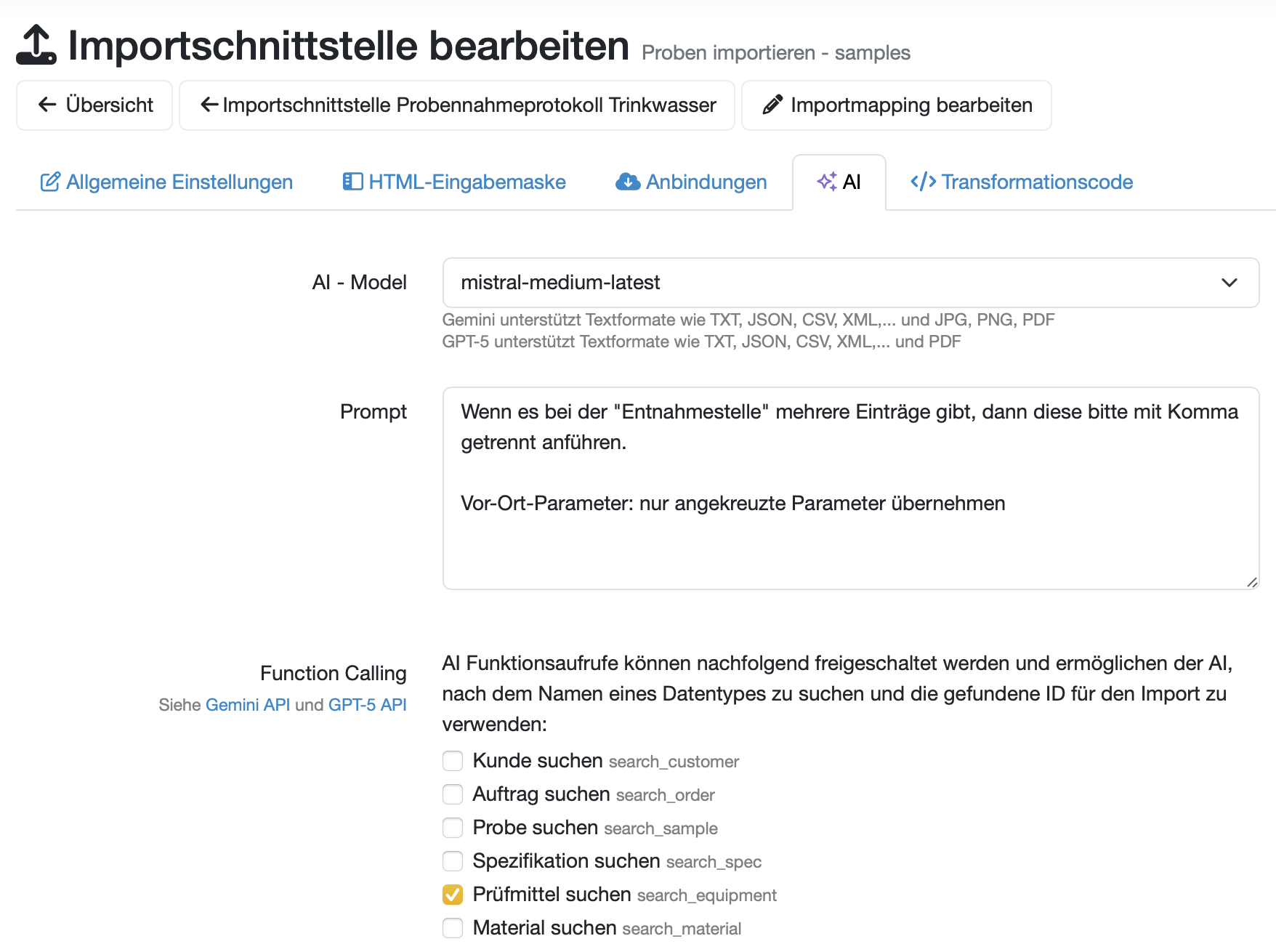Click the cloud download icon beside Anbindungen
Viewport: 1276px width, 952px height.
tap(628, 182)
